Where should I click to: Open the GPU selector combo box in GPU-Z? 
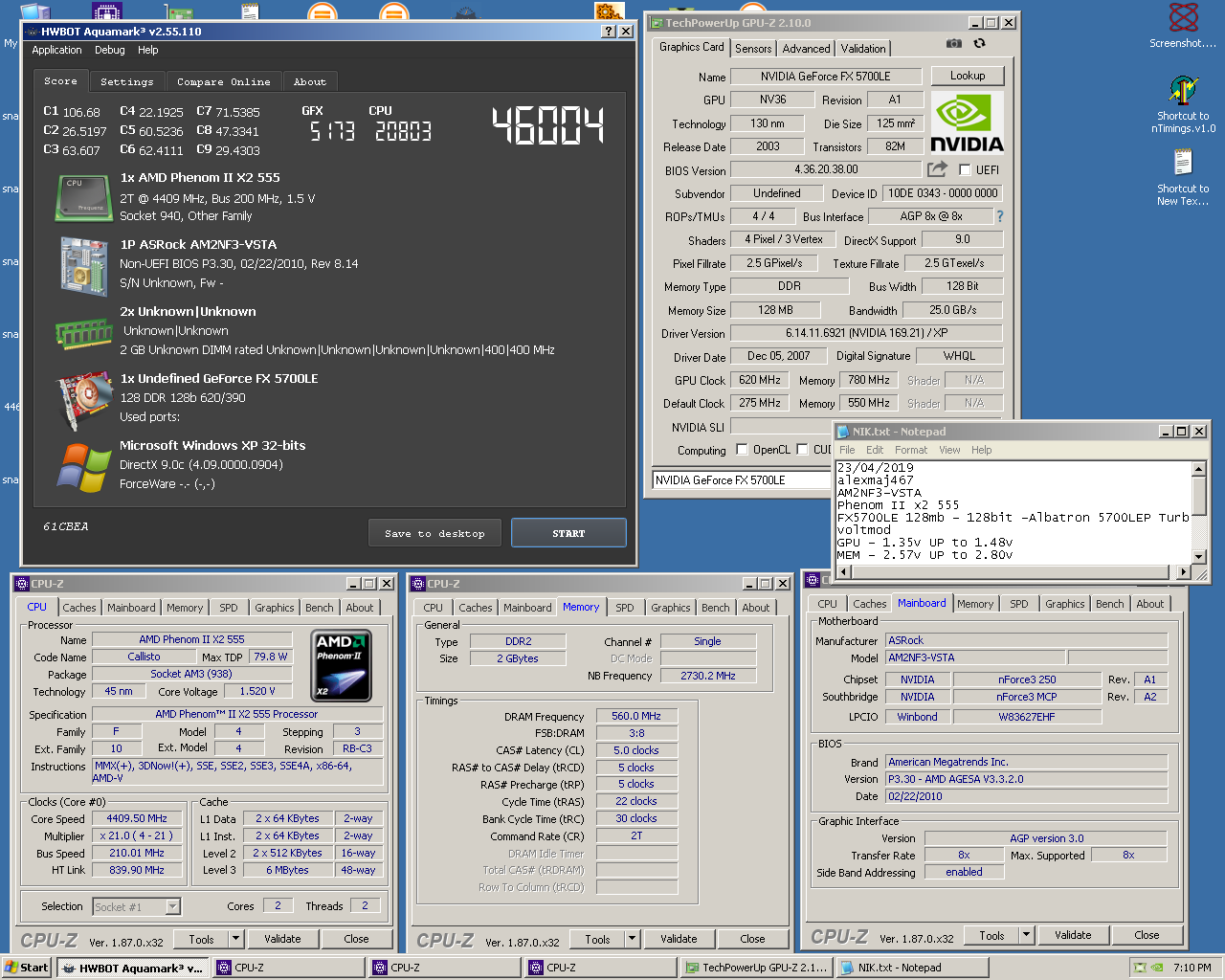point(742,480)
